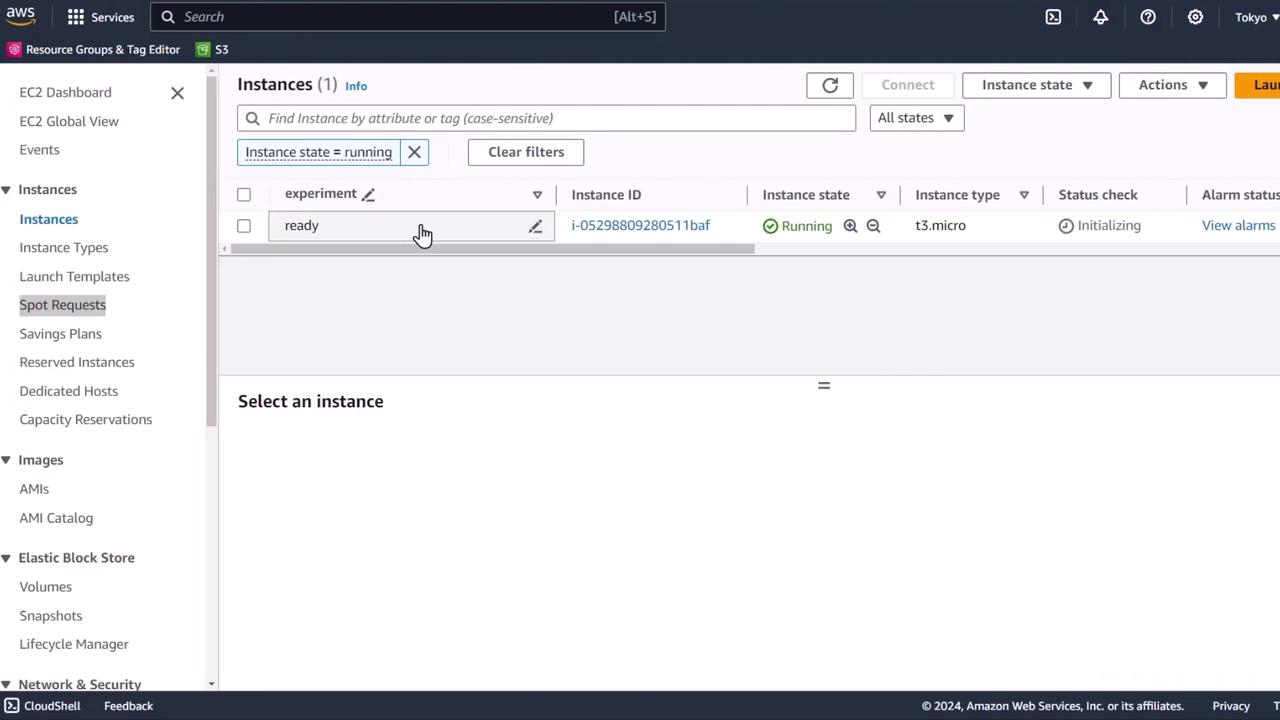This screenshot has height=720, width=1280.
Task: Click the Clear filters button
Action: coord(526,152)
